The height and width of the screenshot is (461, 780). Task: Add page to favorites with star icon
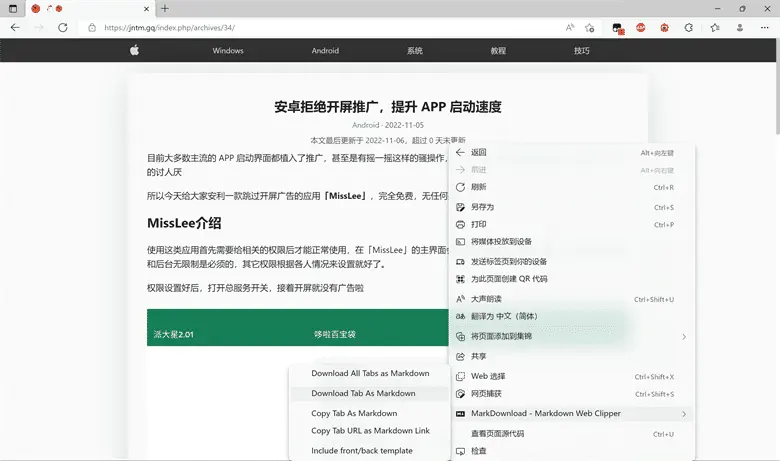click(x=591, y=28)
